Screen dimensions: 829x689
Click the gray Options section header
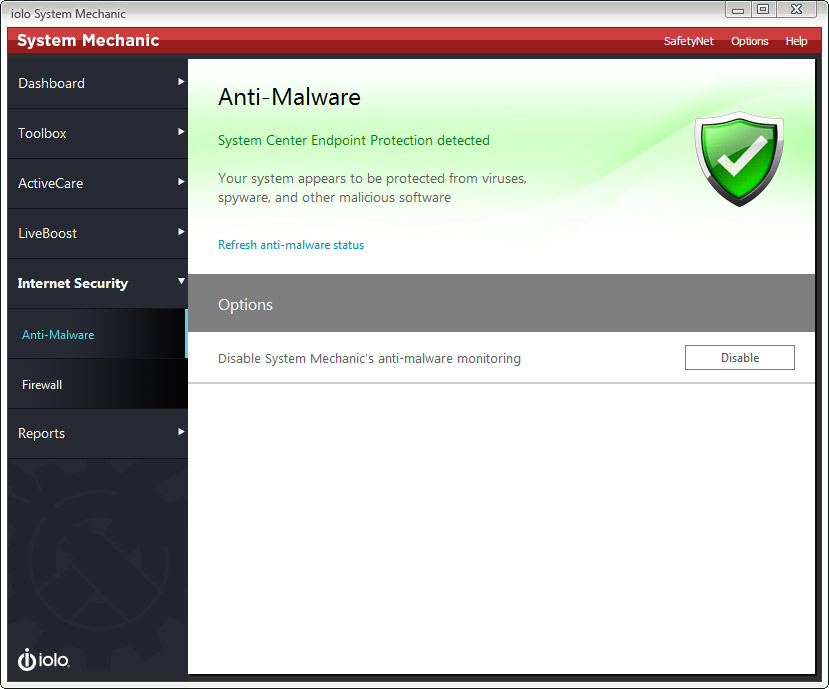[501, 303]
